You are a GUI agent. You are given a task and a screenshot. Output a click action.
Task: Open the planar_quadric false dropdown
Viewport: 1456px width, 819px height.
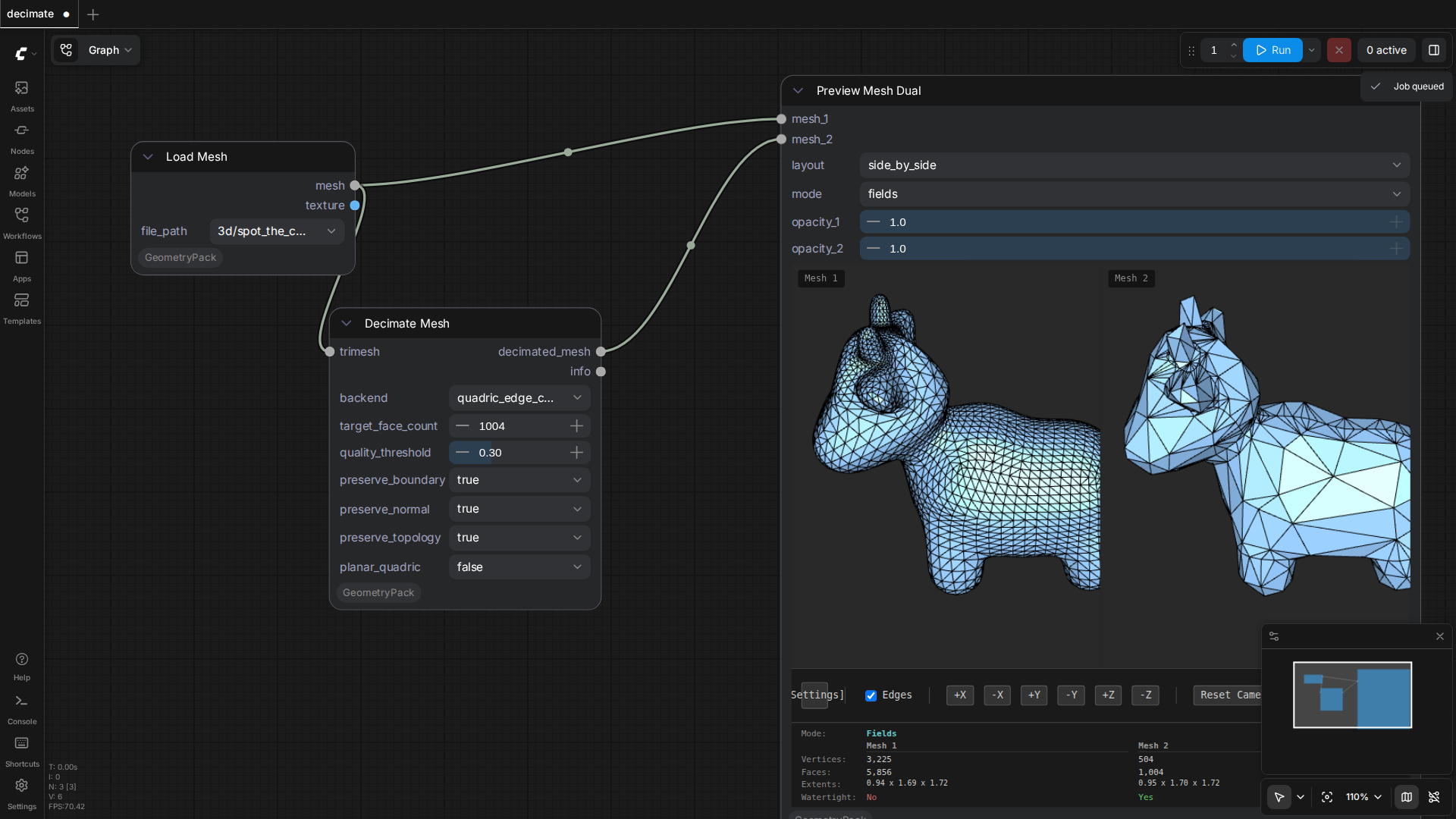519,567
